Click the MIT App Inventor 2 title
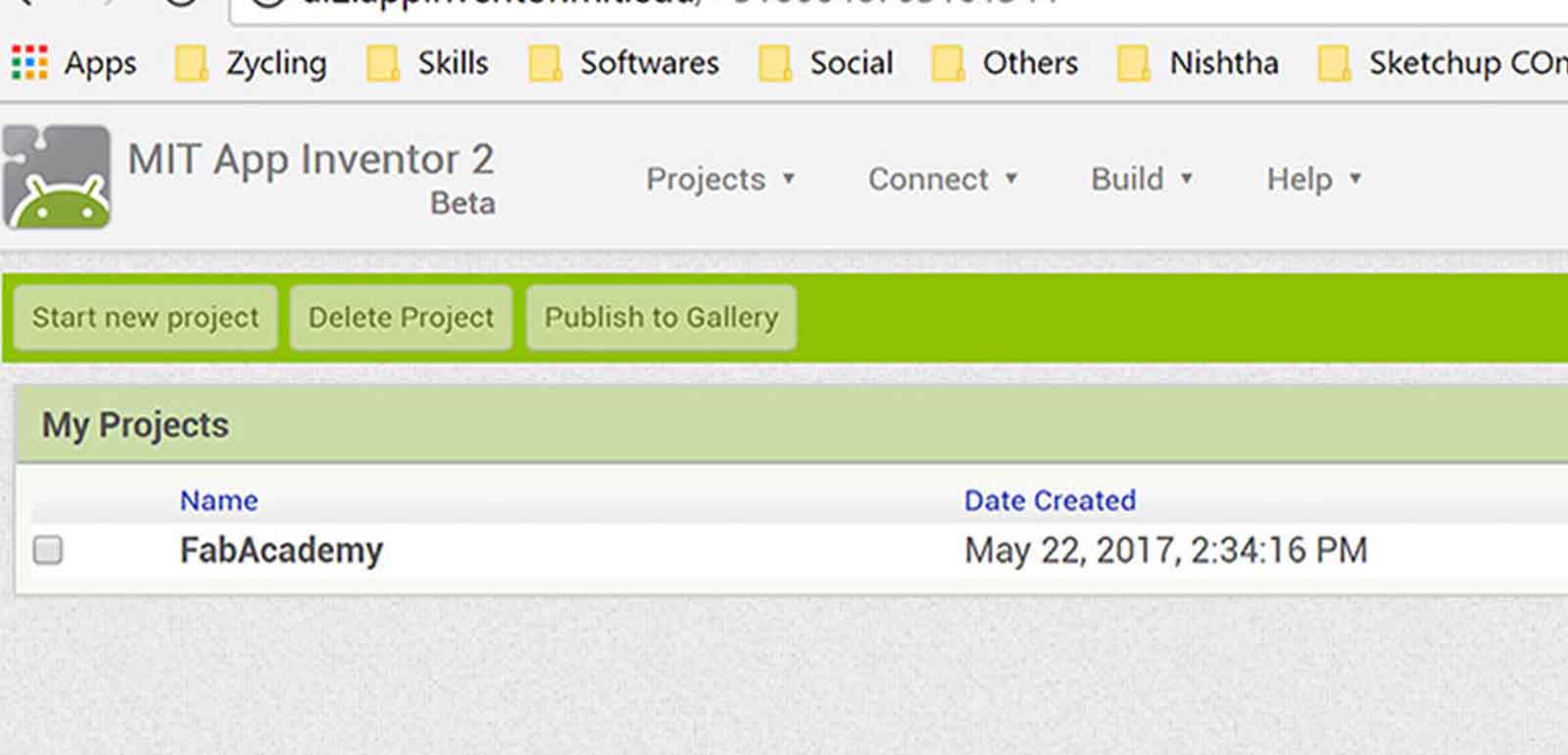The width and height of the screenshot is (1568, 755). point(311,160)
